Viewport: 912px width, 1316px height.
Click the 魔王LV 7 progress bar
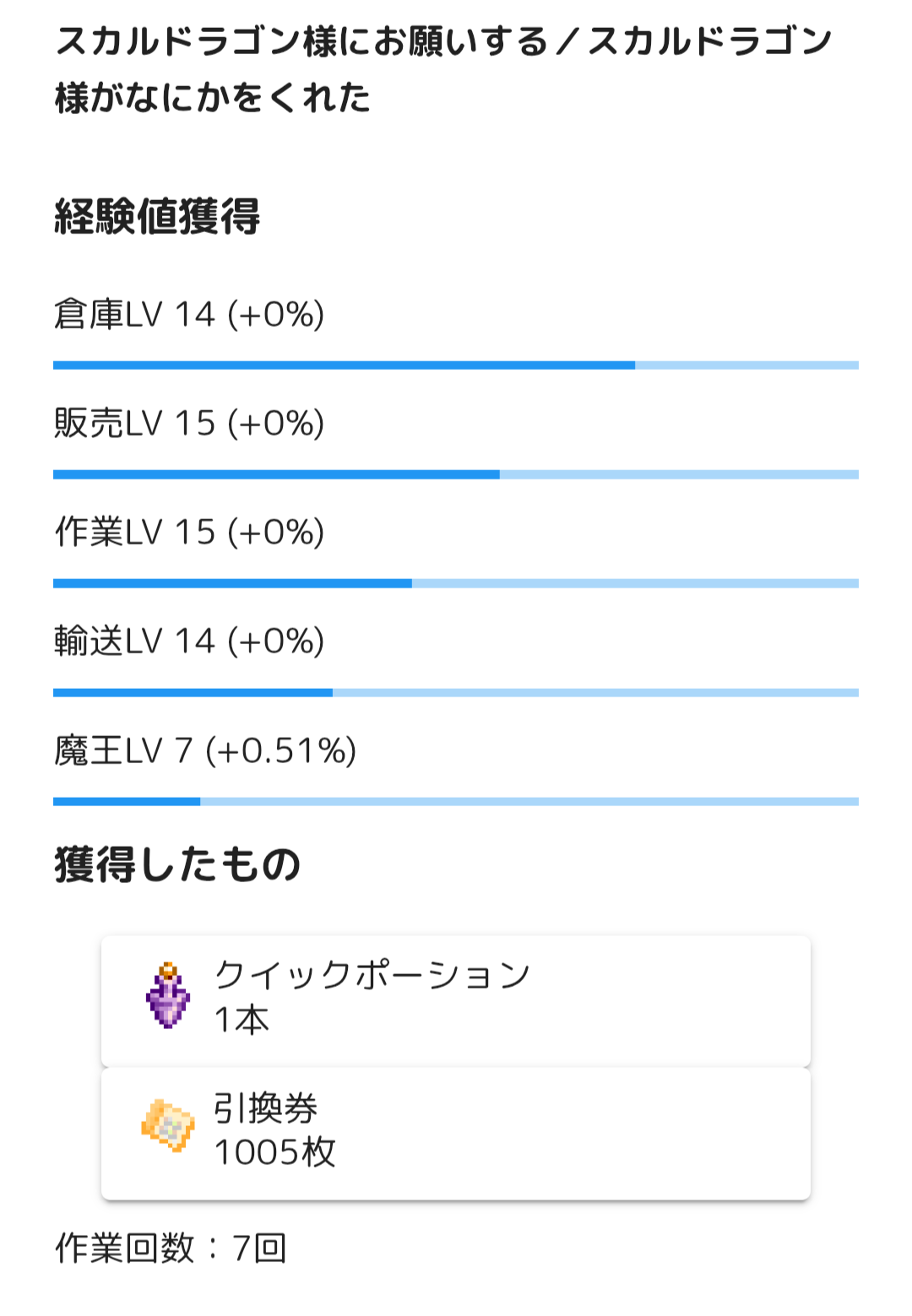click(456, 801)
